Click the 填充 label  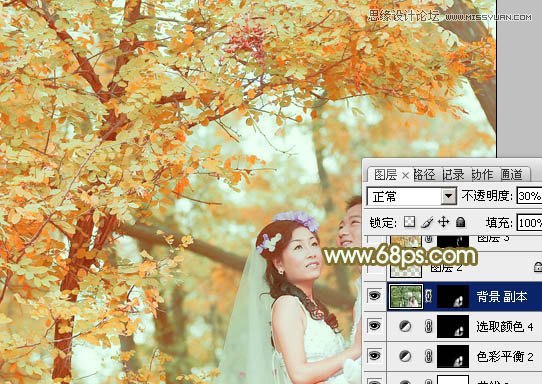pos(499,223)
